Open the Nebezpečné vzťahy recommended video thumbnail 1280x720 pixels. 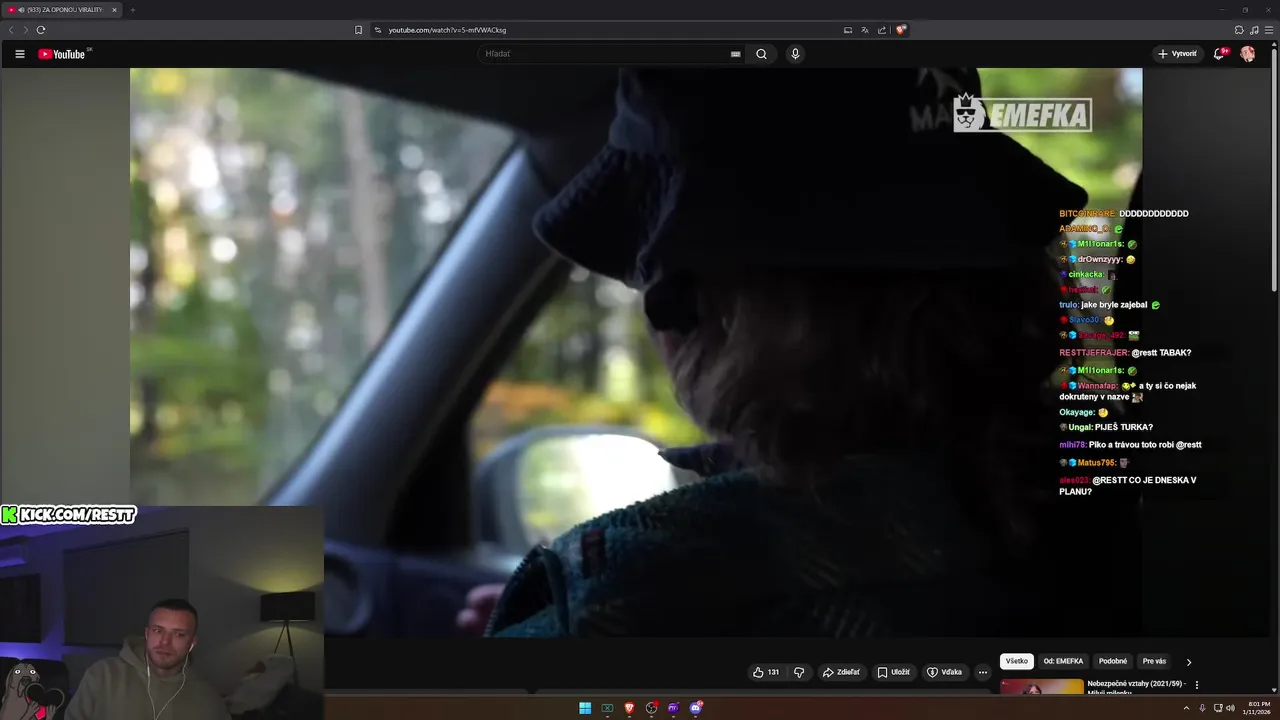click(x=1042, y=686)
